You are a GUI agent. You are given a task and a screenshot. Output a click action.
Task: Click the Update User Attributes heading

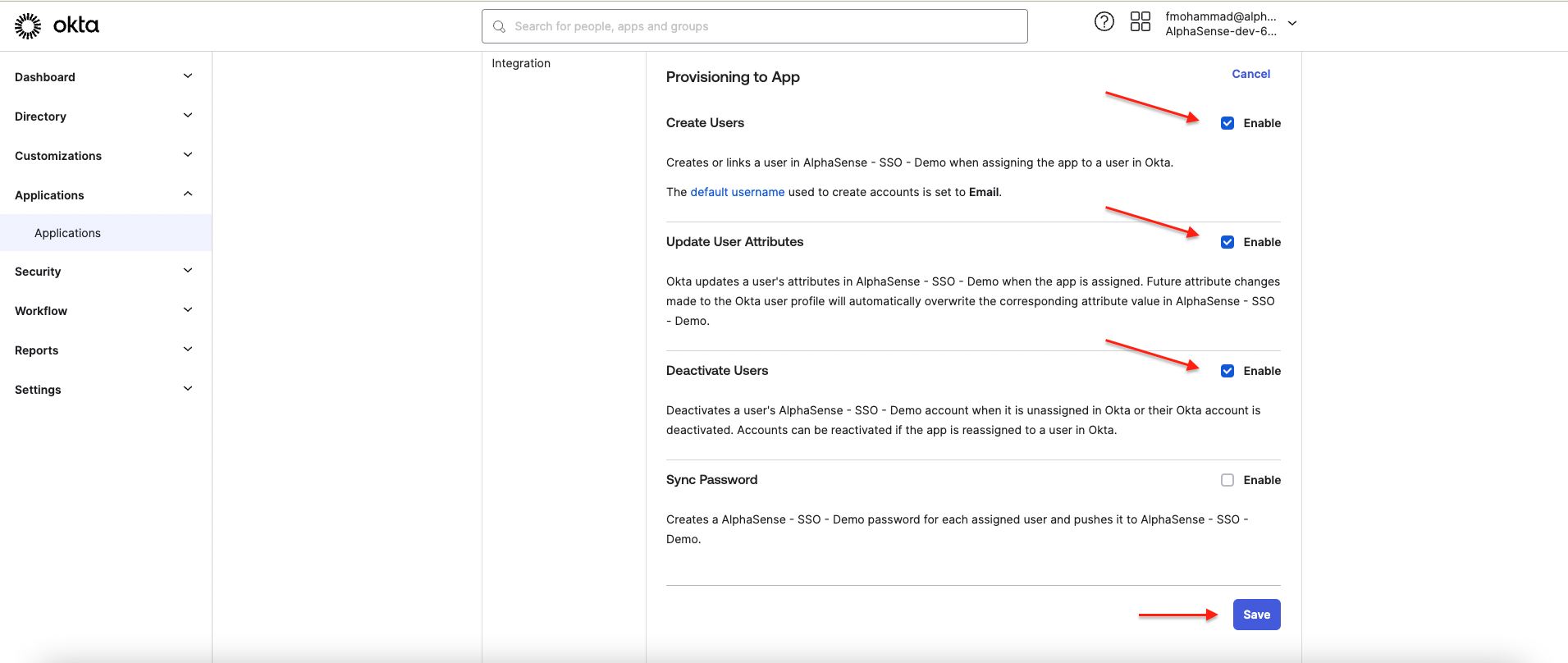pyautogui.click(x=734, y=242)
